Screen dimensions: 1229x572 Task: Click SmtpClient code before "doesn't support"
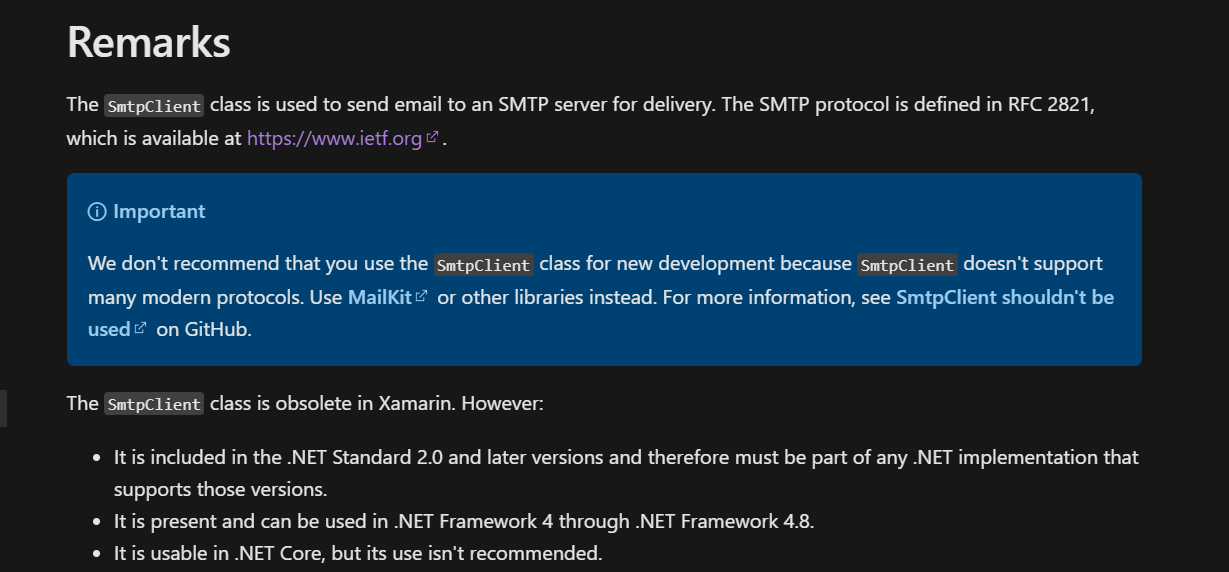click(x=908, y=265)
